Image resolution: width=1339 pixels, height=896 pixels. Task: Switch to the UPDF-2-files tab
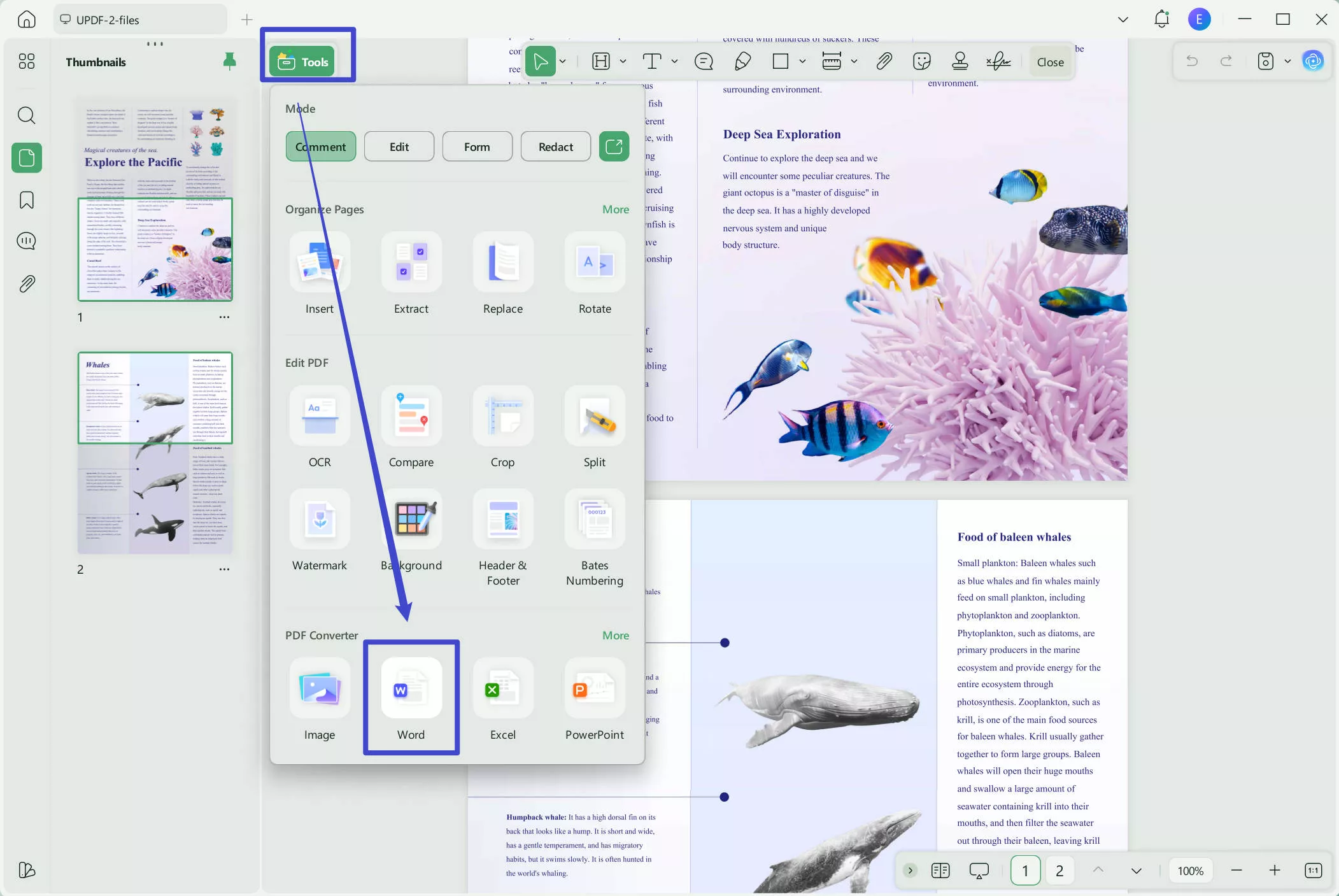(x=139, y=19)
